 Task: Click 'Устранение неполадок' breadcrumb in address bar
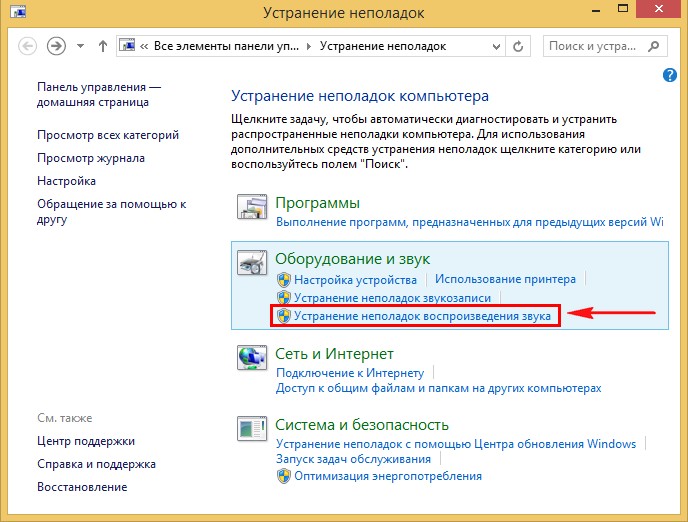click(383, 46)
